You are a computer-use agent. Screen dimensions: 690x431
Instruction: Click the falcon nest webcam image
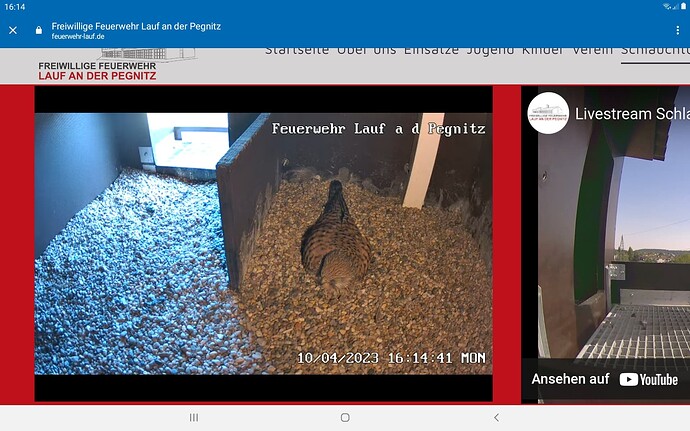pos(264,243)
